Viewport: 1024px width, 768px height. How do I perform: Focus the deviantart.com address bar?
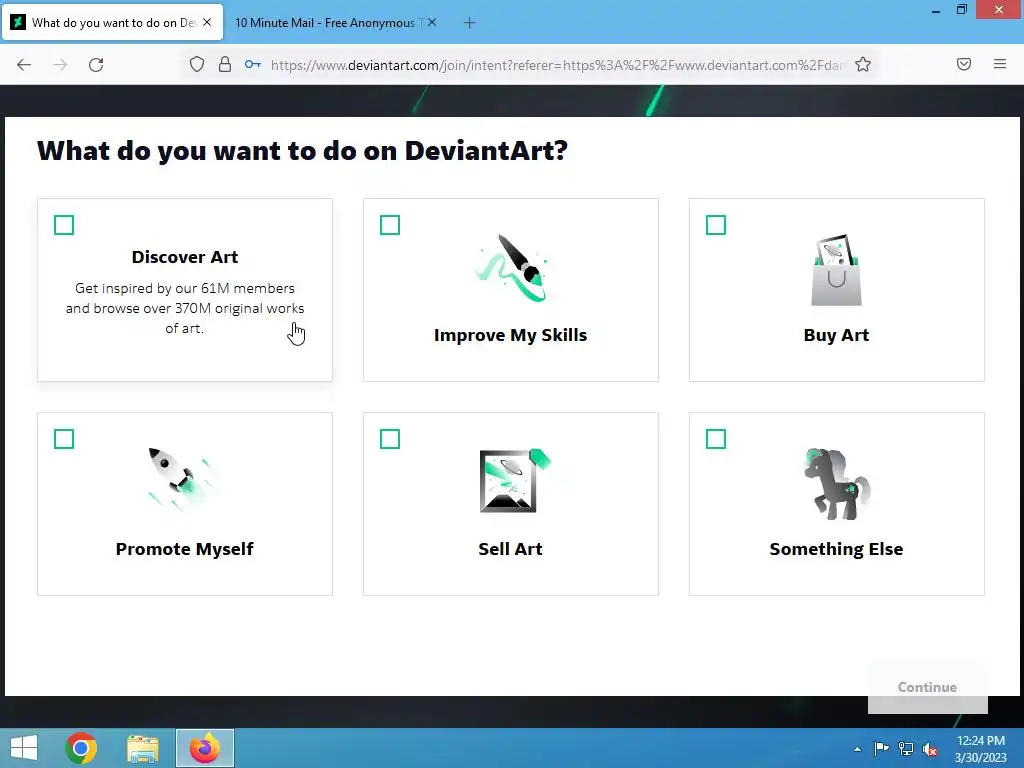[x=558, y=65]
